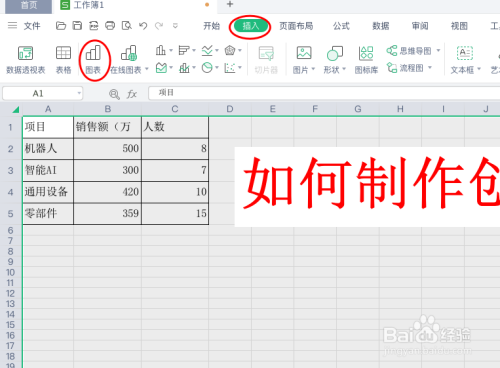
Task: Switch to the 页面布局 tab
Action: tap(296, 26)
